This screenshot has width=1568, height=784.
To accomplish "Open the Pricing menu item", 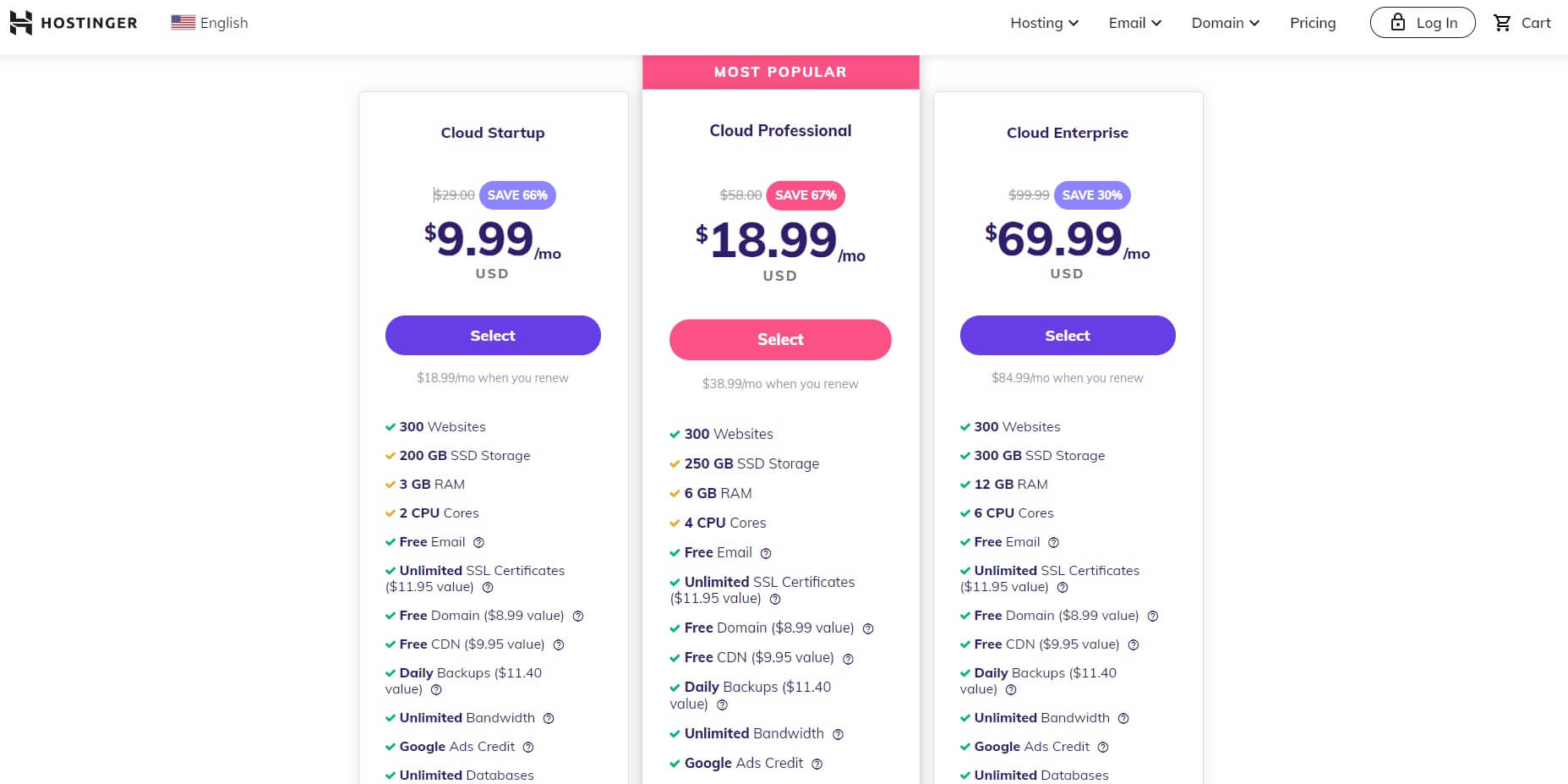I will 1313,23.
